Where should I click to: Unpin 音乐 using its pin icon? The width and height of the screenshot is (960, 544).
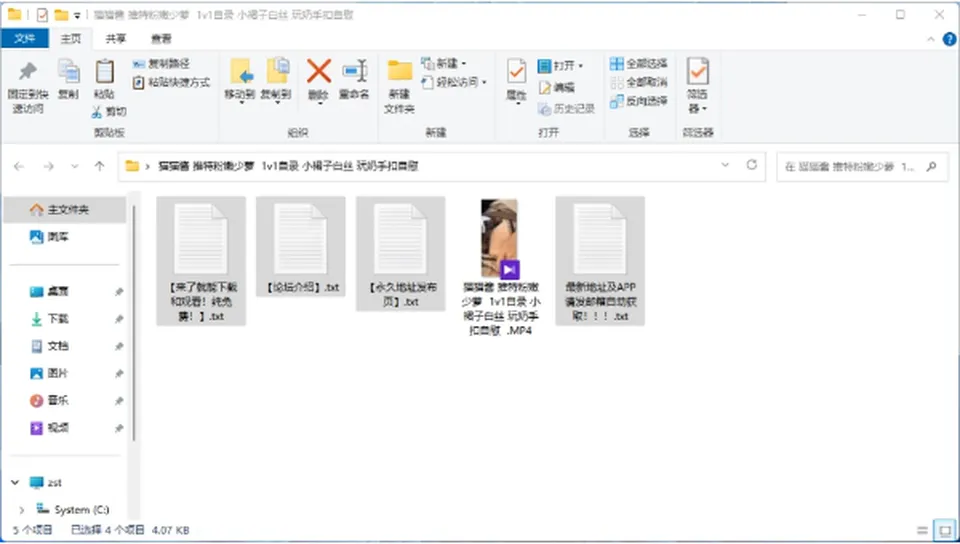tap(119, 401)
